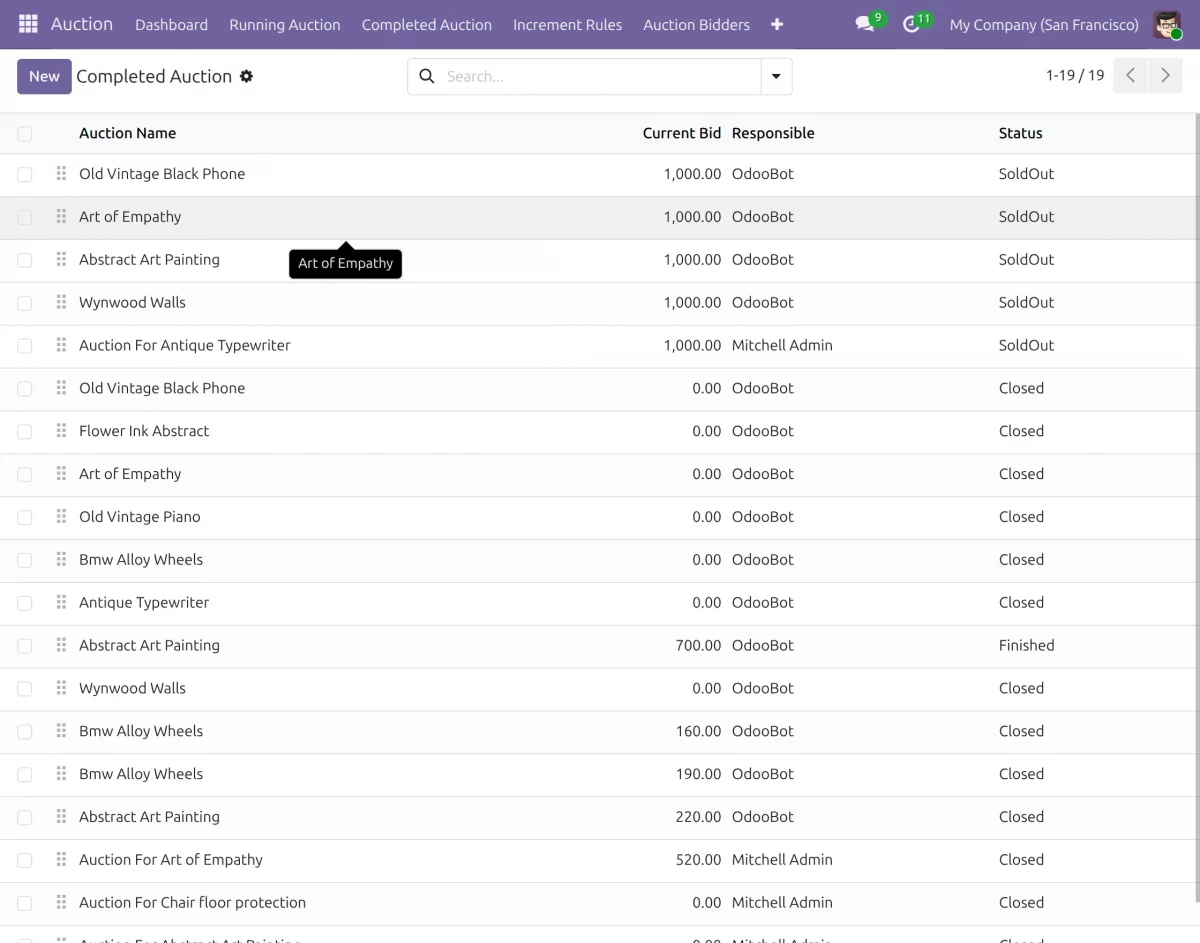Screen dimensions: 1200x943
Task: Grab the drag handle for Auction For Antique Typewriter
Action: [61, 345]
